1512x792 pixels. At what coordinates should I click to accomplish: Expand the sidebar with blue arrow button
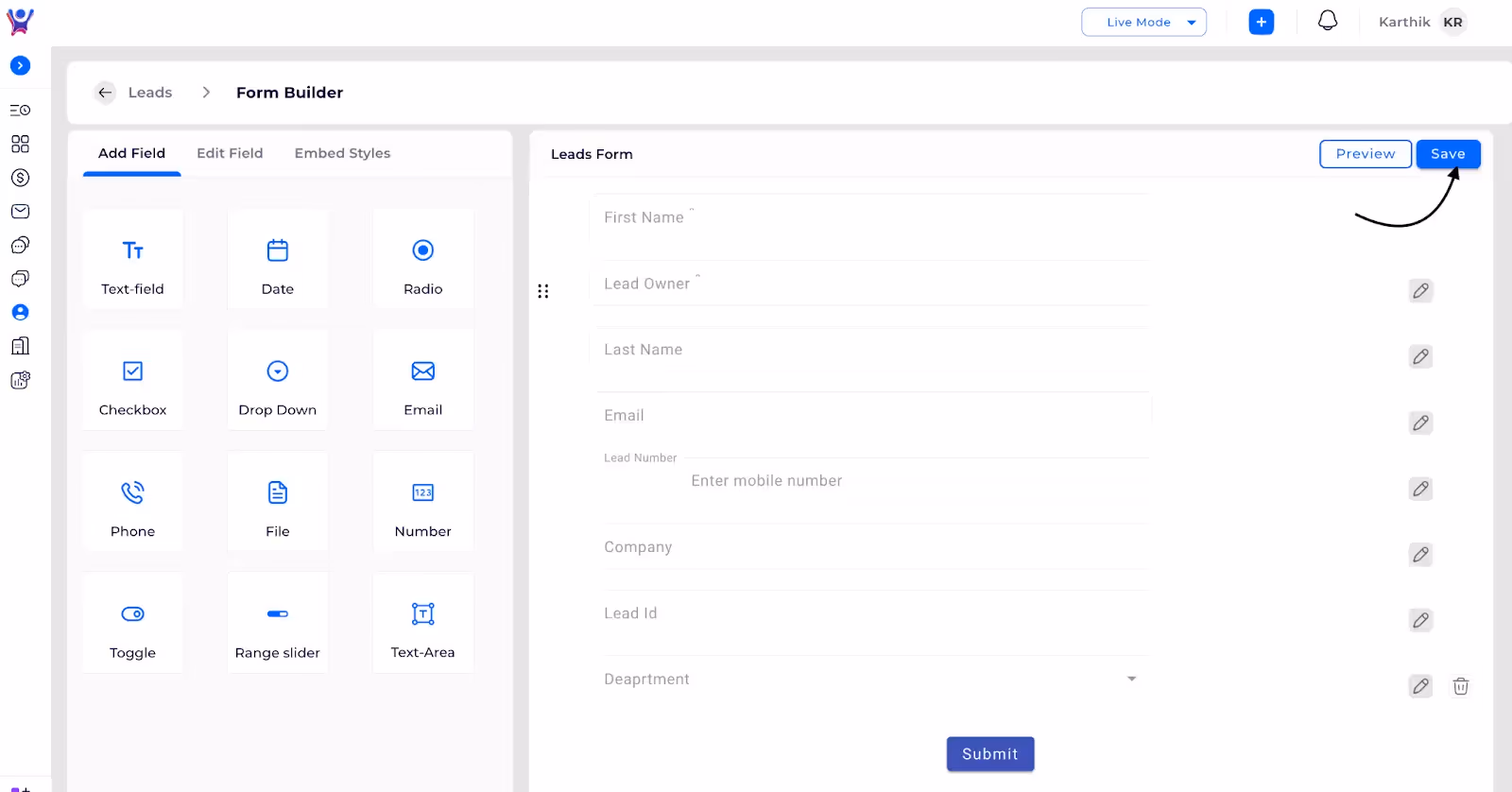[x=20, y=65]
